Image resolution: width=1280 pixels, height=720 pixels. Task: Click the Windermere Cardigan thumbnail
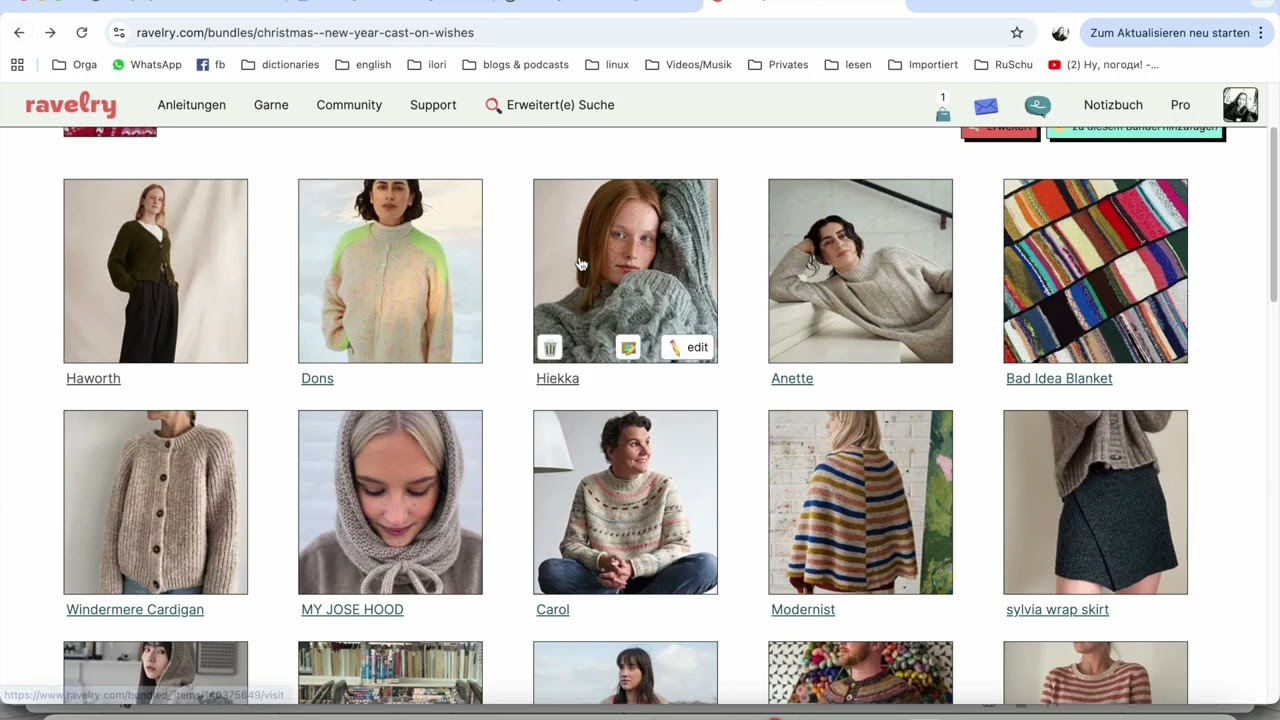click(156, 502)
